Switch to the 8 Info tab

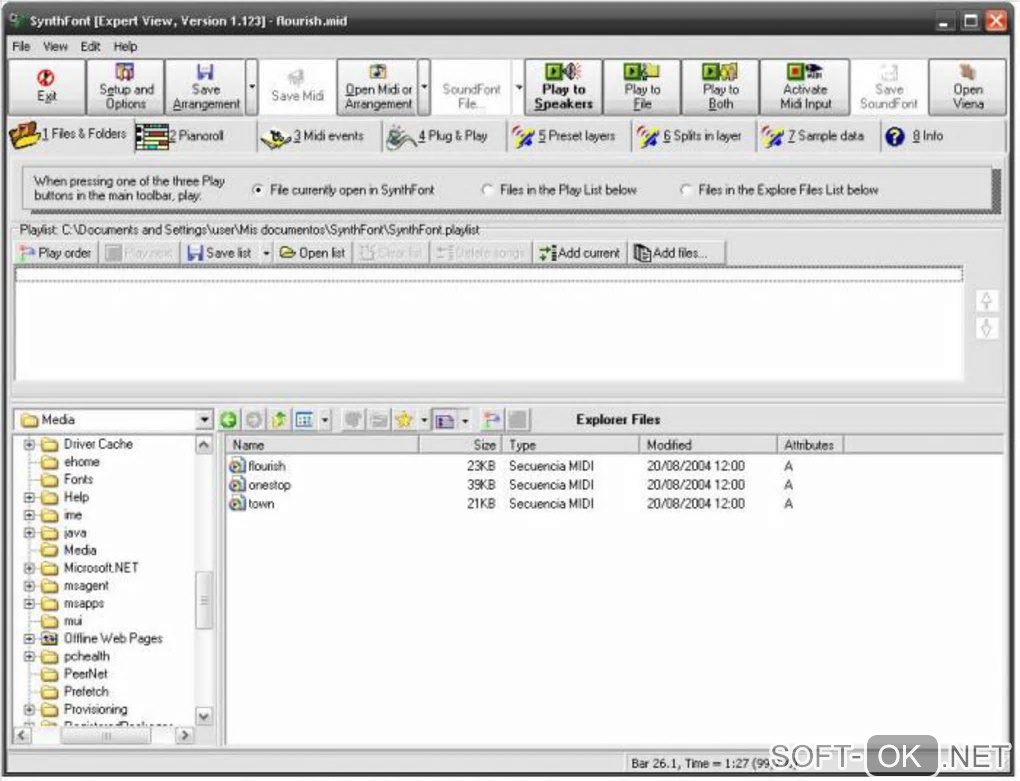point(944,136)
